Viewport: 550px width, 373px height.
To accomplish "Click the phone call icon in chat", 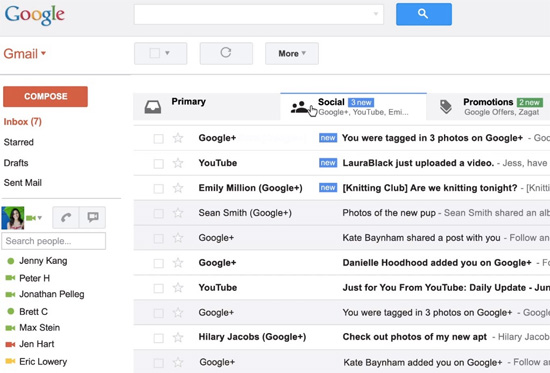I will [66, 218].
